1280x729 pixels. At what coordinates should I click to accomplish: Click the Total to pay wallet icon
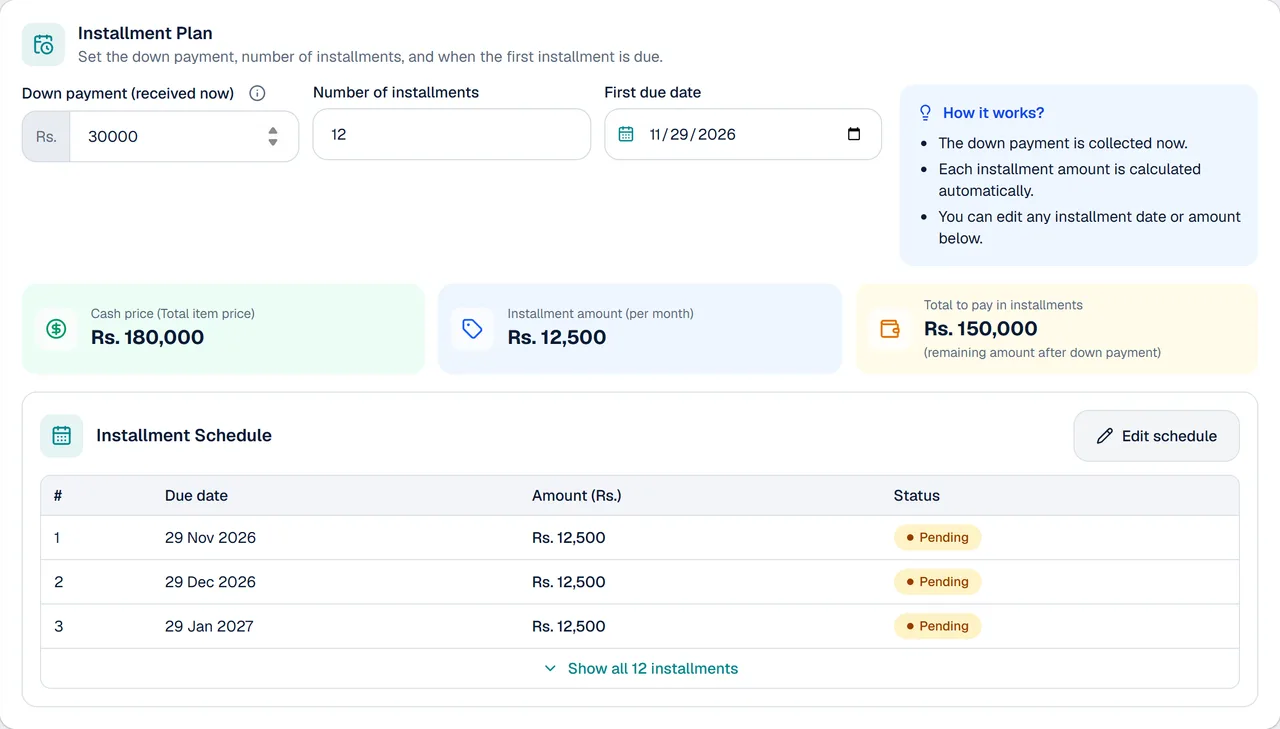pyautogui.click(x=889, y=328)
